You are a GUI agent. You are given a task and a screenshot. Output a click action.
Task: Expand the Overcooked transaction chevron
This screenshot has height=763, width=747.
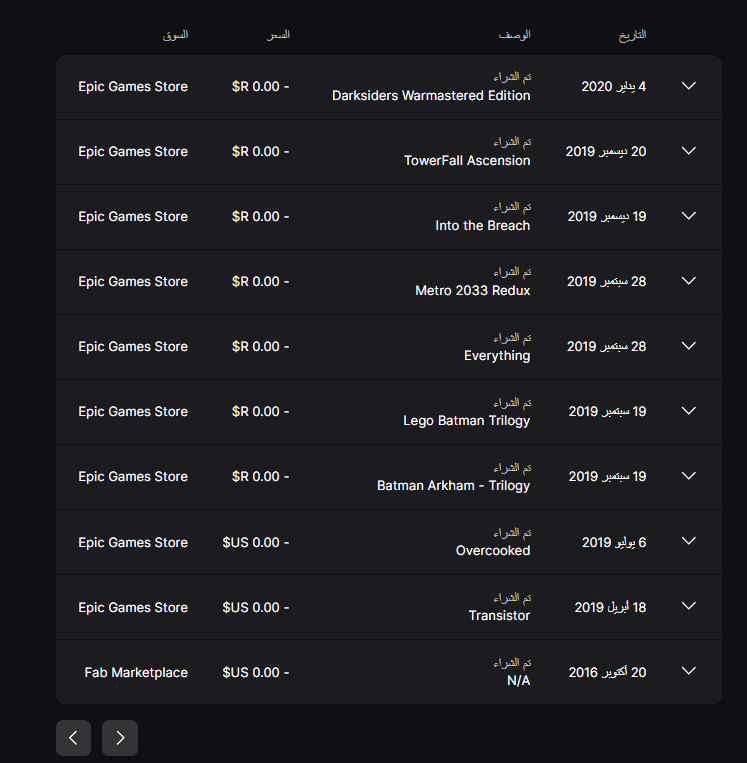pos(689,541)
